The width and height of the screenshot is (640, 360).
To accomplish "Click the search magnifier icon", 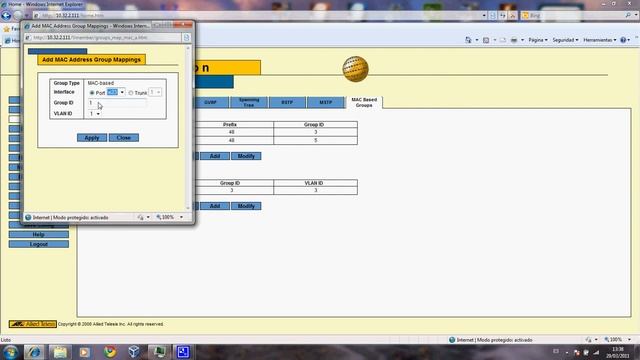I will click(628, 15).
